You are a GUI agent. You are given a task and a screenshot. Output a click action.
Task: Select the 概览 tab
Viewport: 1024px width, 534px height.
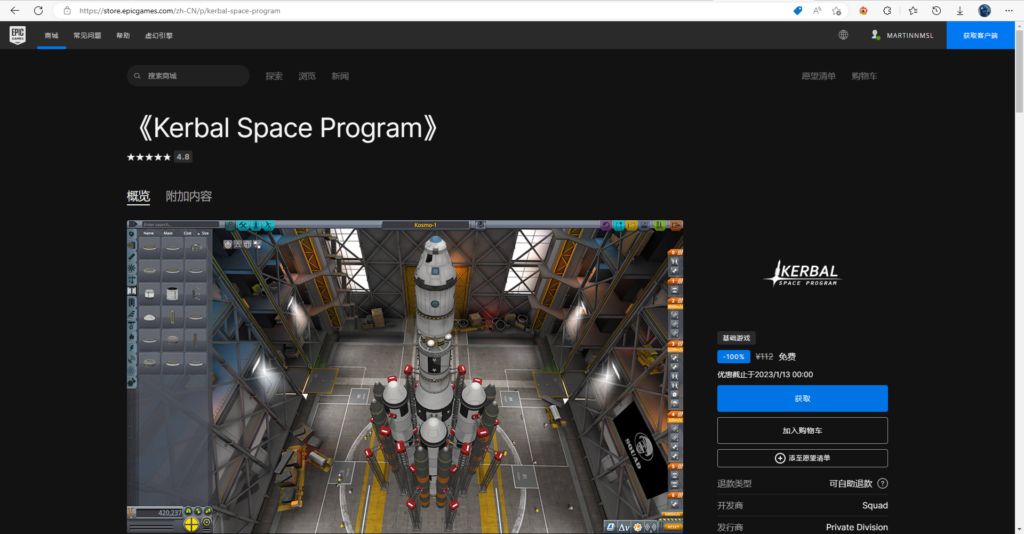pyautogui.click(x=138, y=196)
